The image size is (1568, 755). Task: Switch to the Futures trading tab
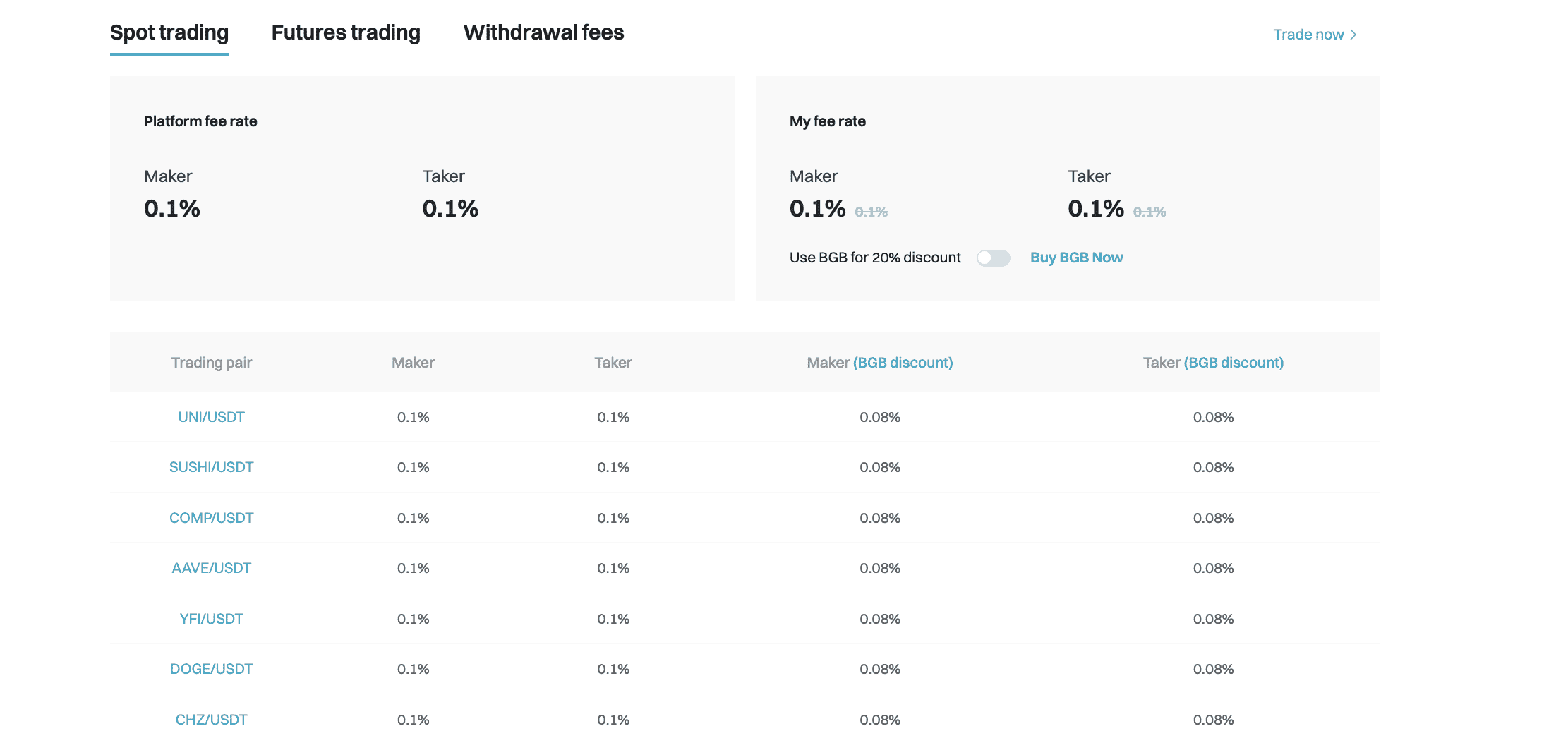click(346, 32)
